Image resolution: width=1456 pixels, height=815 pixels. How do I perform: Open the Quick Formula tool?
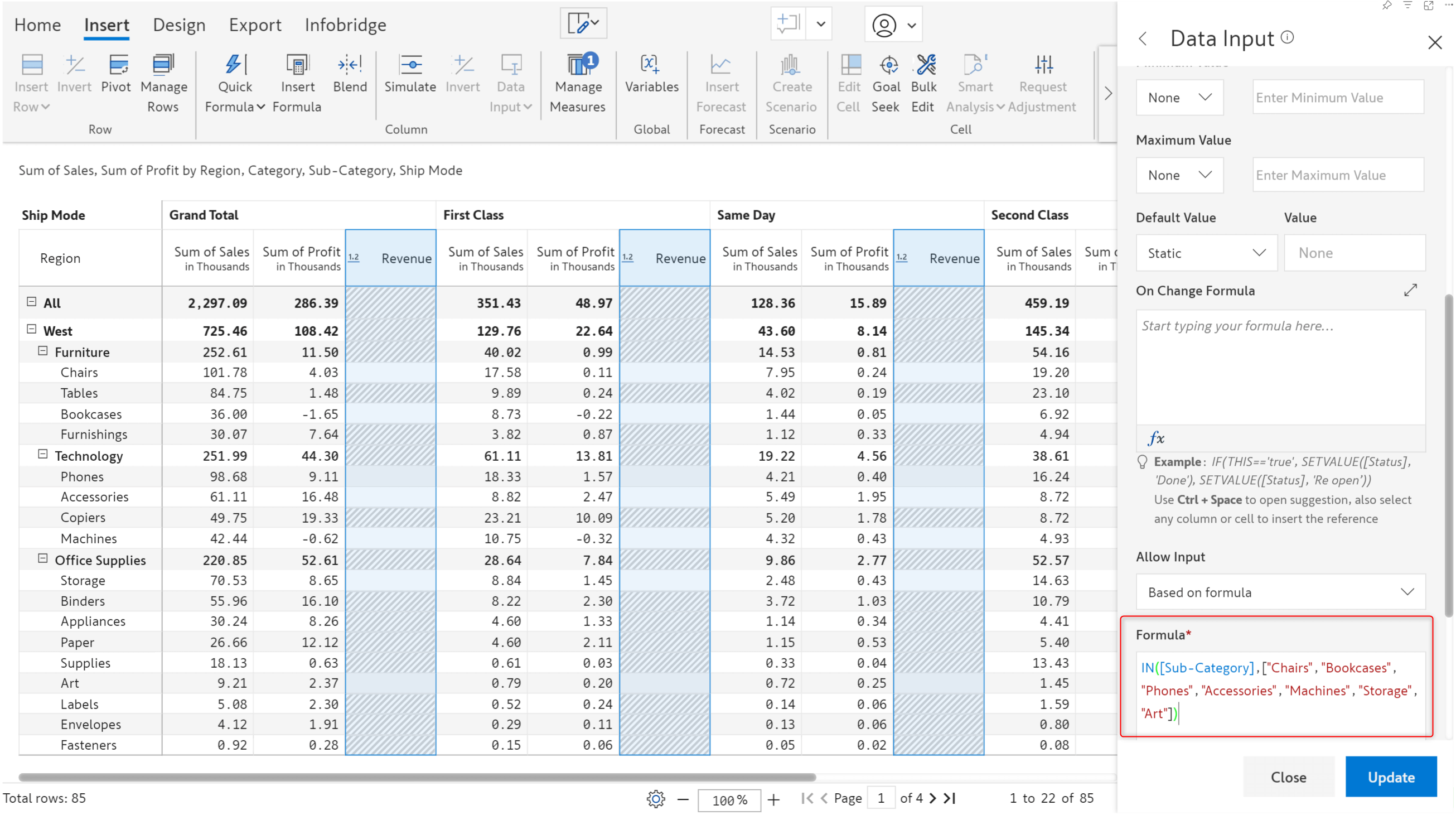coord(235,83)
